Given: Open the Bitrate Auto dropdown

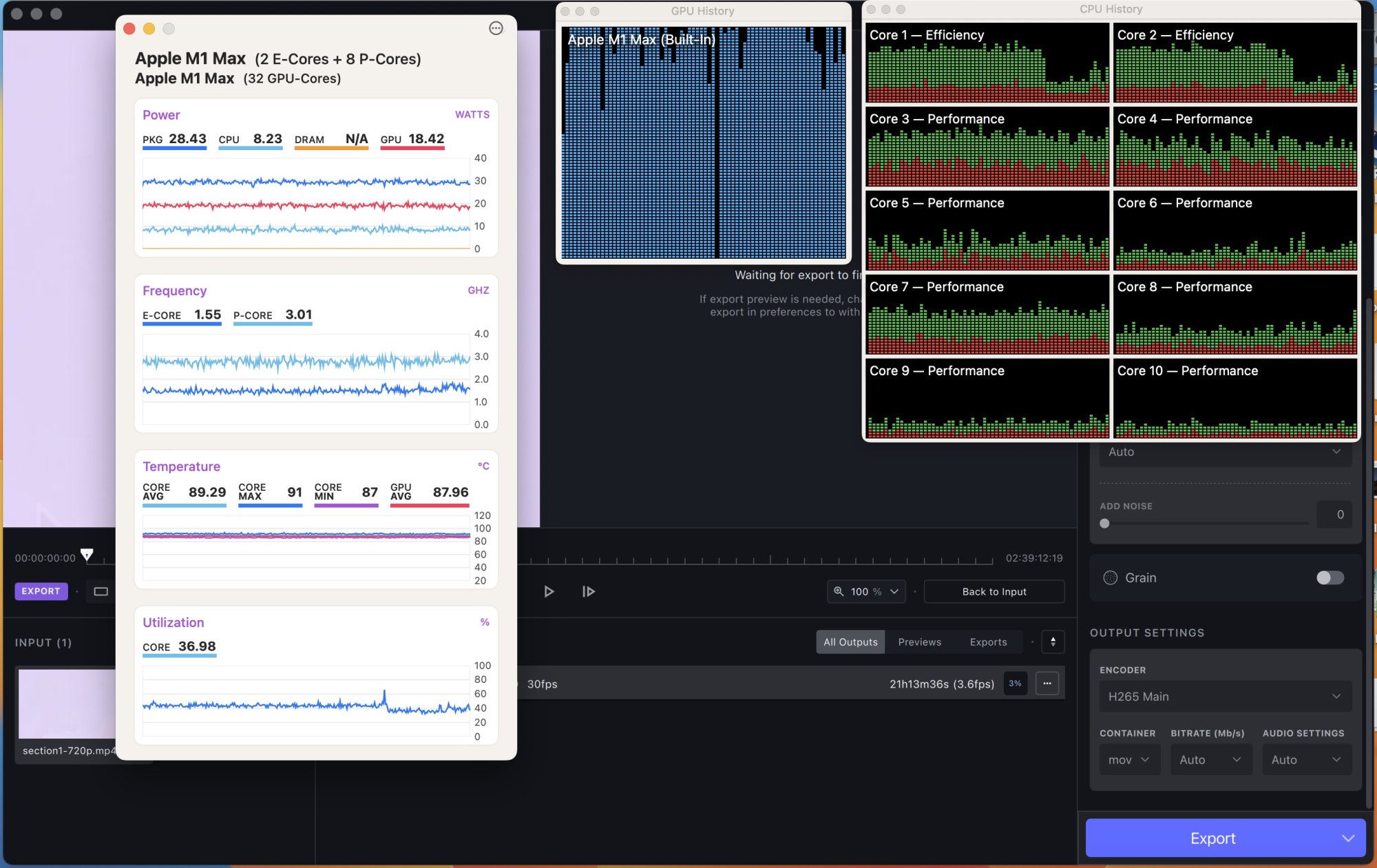Looking at the screenshot, I should click(x=1210, y=760).
